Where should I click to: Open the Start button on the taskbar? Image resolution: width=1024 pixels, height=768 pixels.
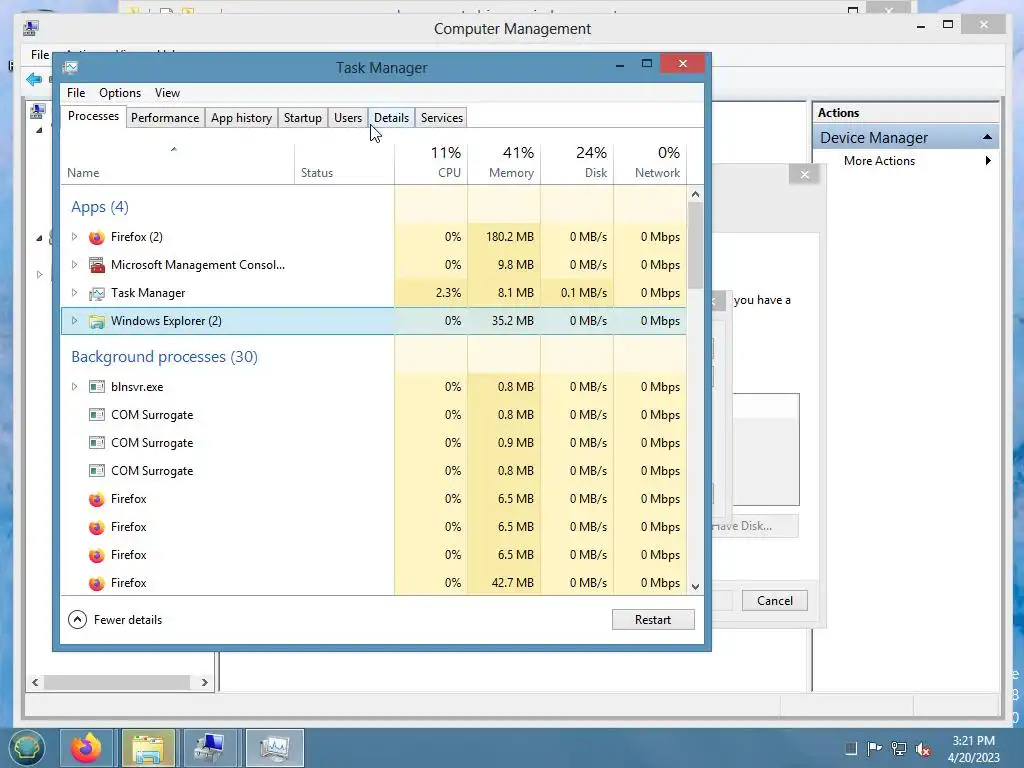27,748
